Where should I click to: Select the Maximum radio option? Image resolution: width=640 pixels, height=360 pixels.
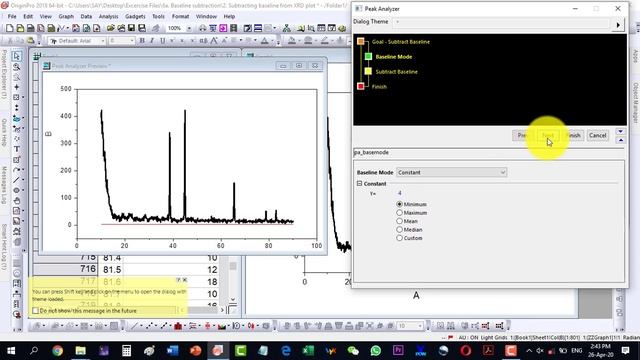pyautogui.click(x=400, y=213)
